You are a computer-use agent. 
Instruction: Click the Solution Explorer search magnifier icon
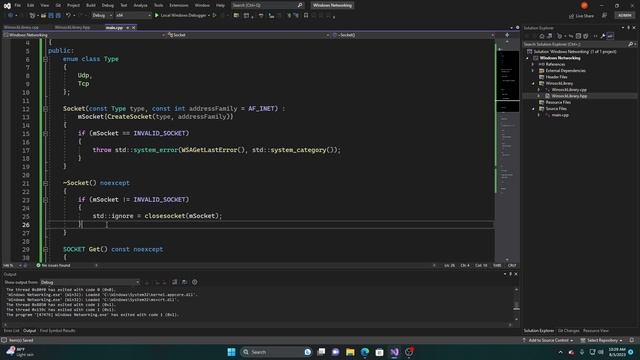[630, 44]
